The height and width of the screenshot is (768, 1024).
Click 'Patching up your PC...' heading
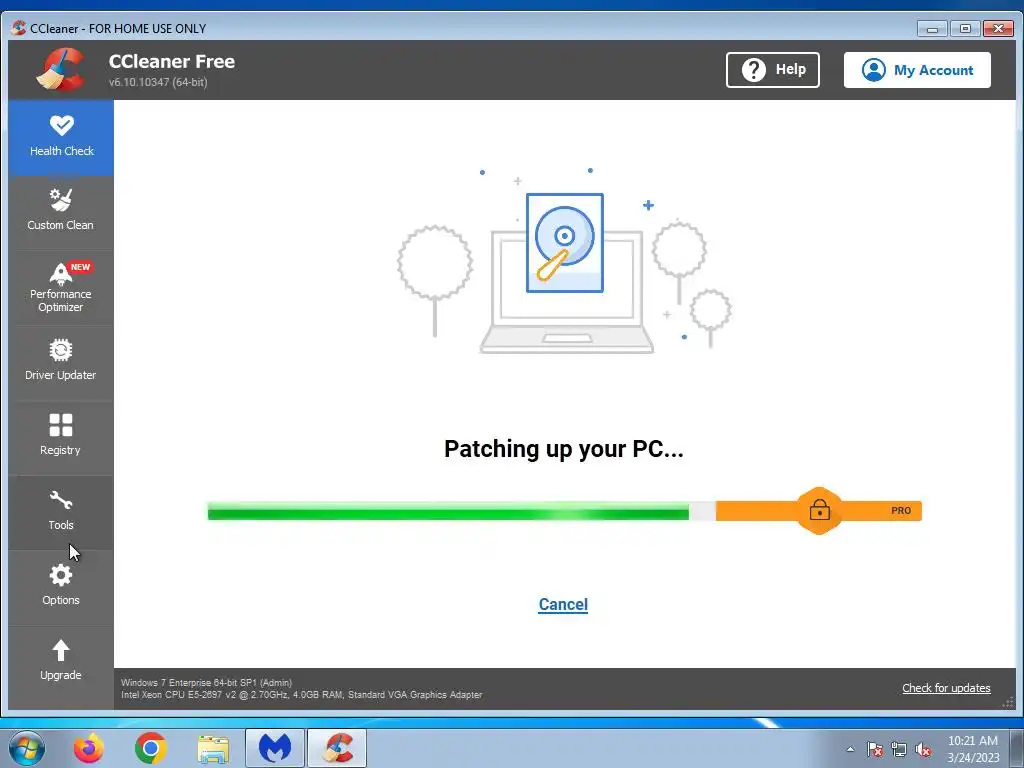point(564,449)
